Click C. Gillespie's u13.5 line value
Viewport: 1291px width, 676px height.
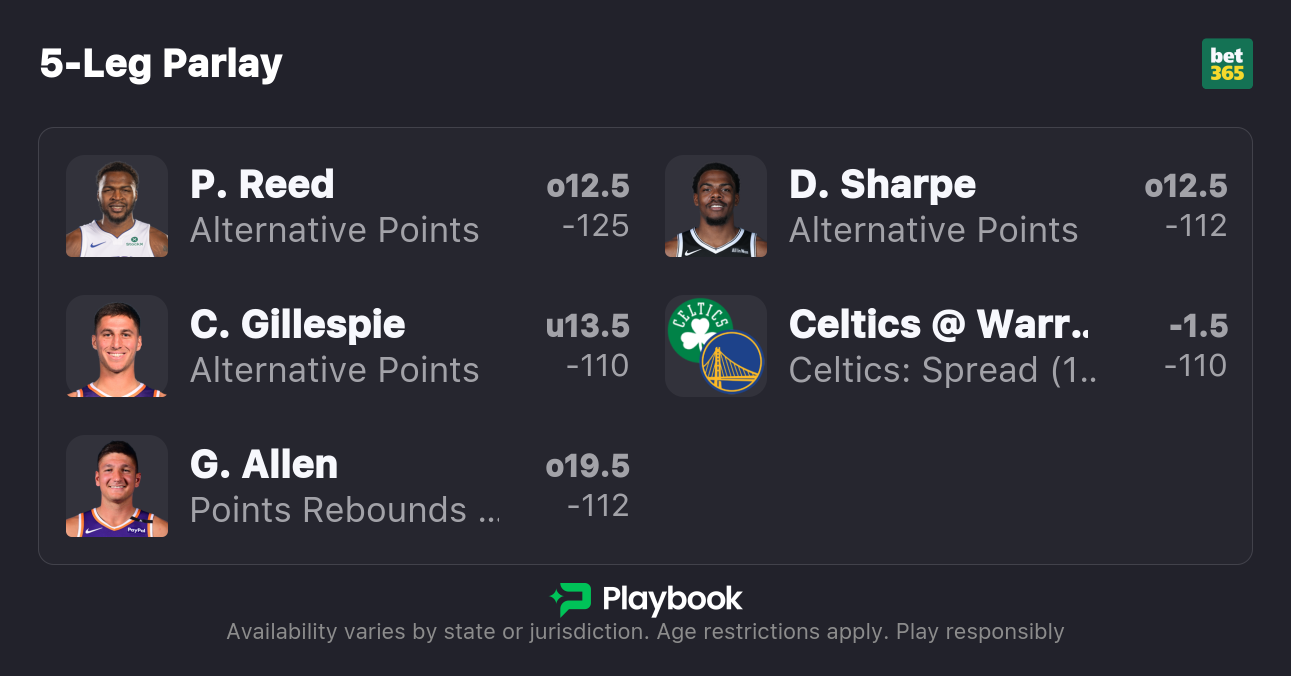tap(588, 326)
